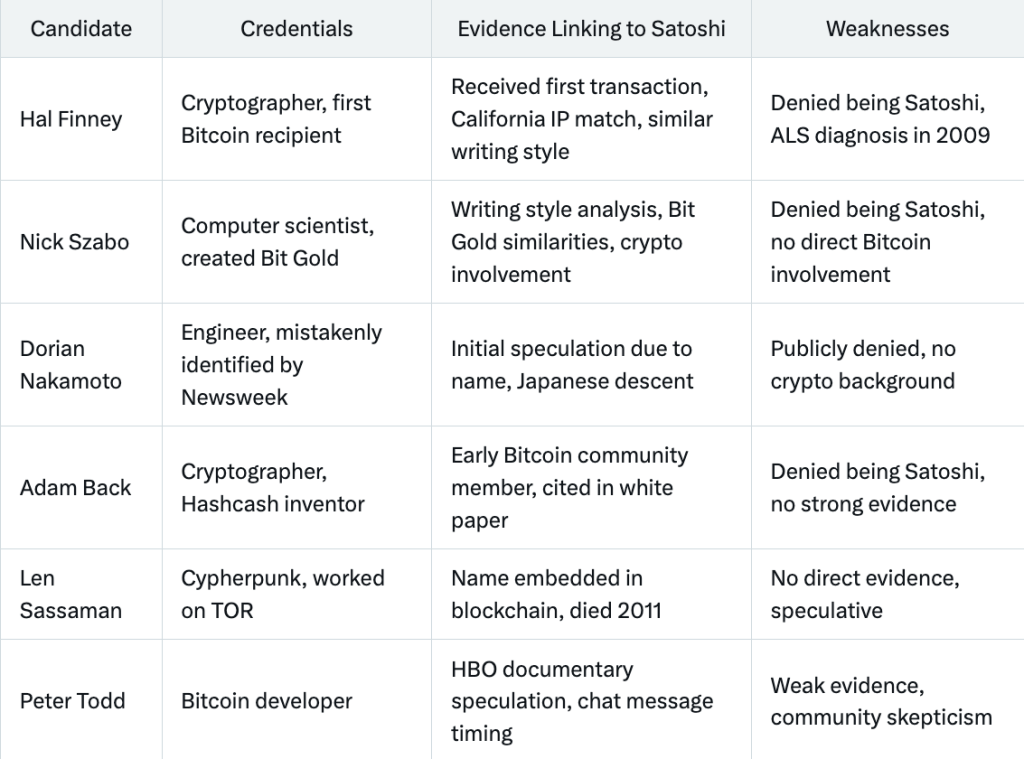Select the 'Name embedded in blockchain' evidence cell

tap(556, 594)
